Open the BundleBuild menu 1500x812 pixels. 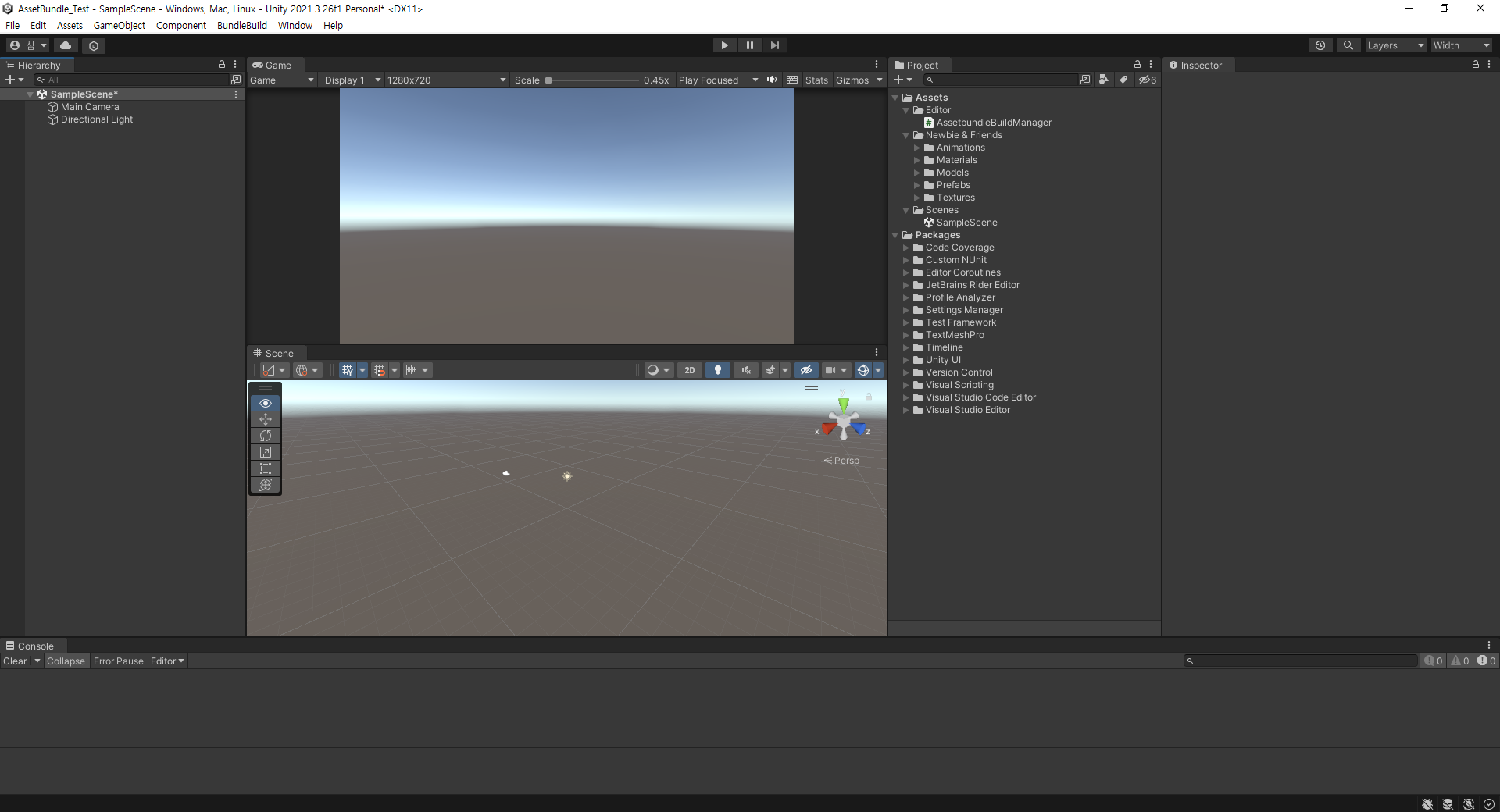pyautogui.click(x=241, y=25)
